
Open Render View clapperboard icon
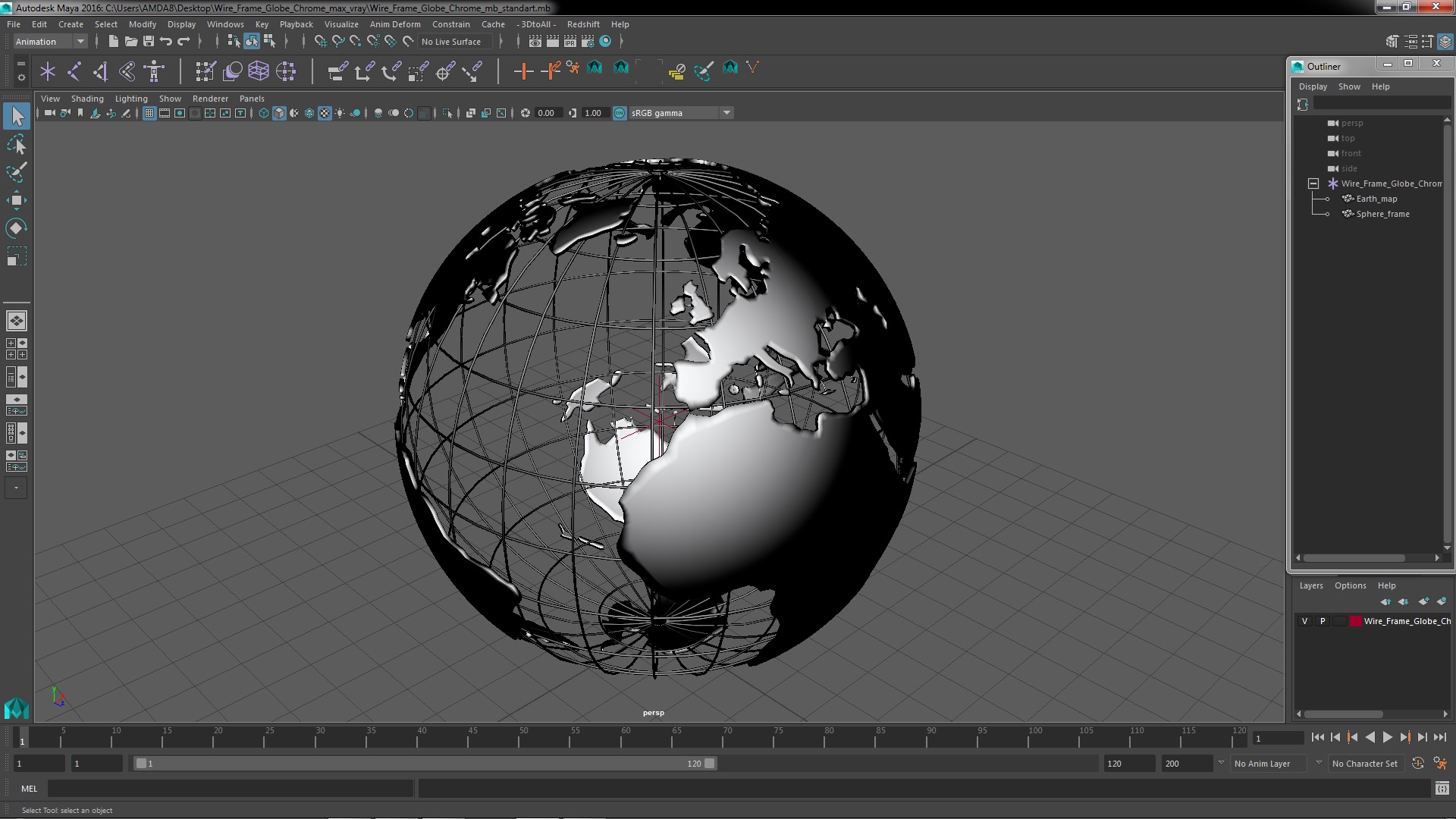click(535, 41)
